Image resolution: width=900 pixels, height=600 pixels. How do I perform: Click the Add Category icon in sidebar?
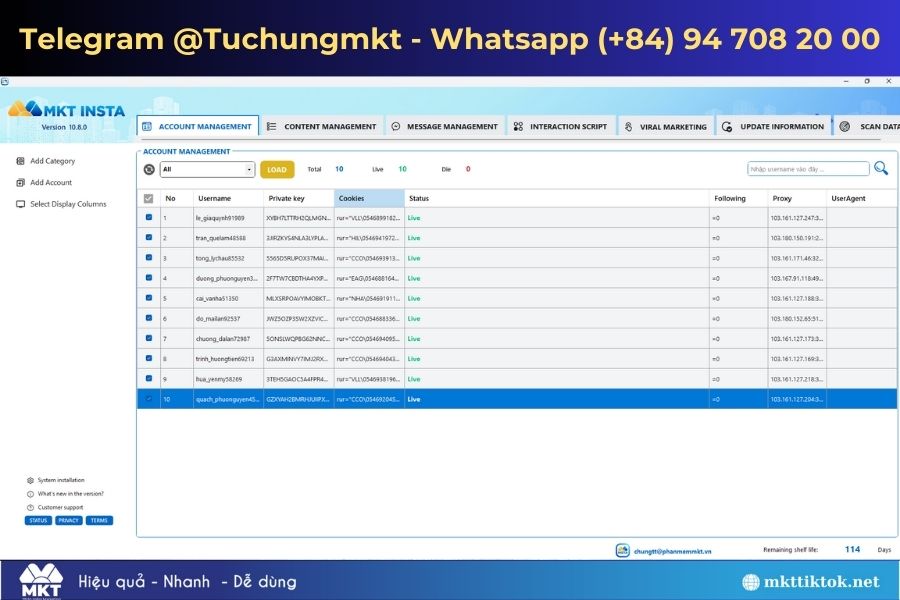coord(21,161)
